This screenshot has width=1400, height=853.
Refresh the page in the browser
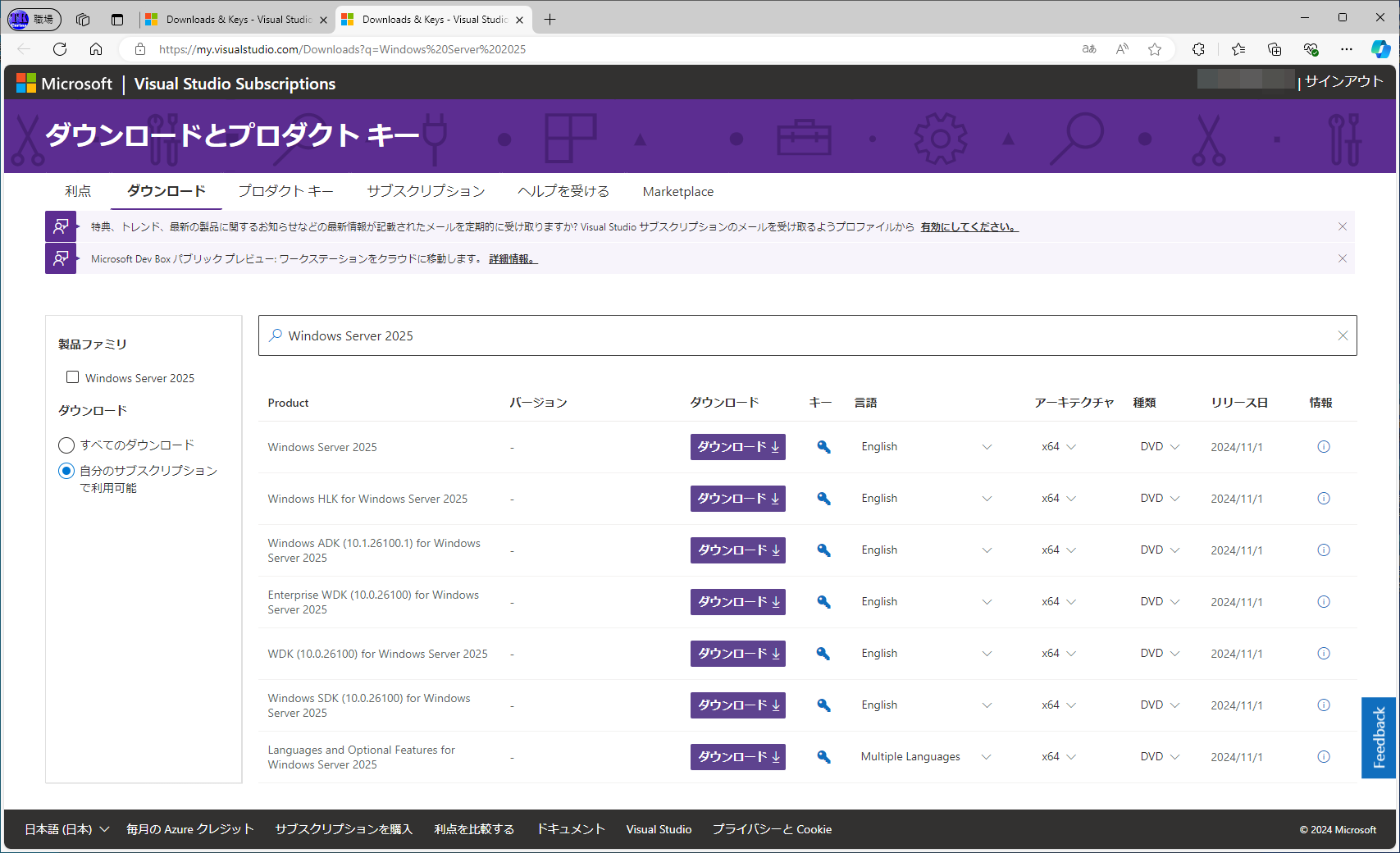click(60, 49)
